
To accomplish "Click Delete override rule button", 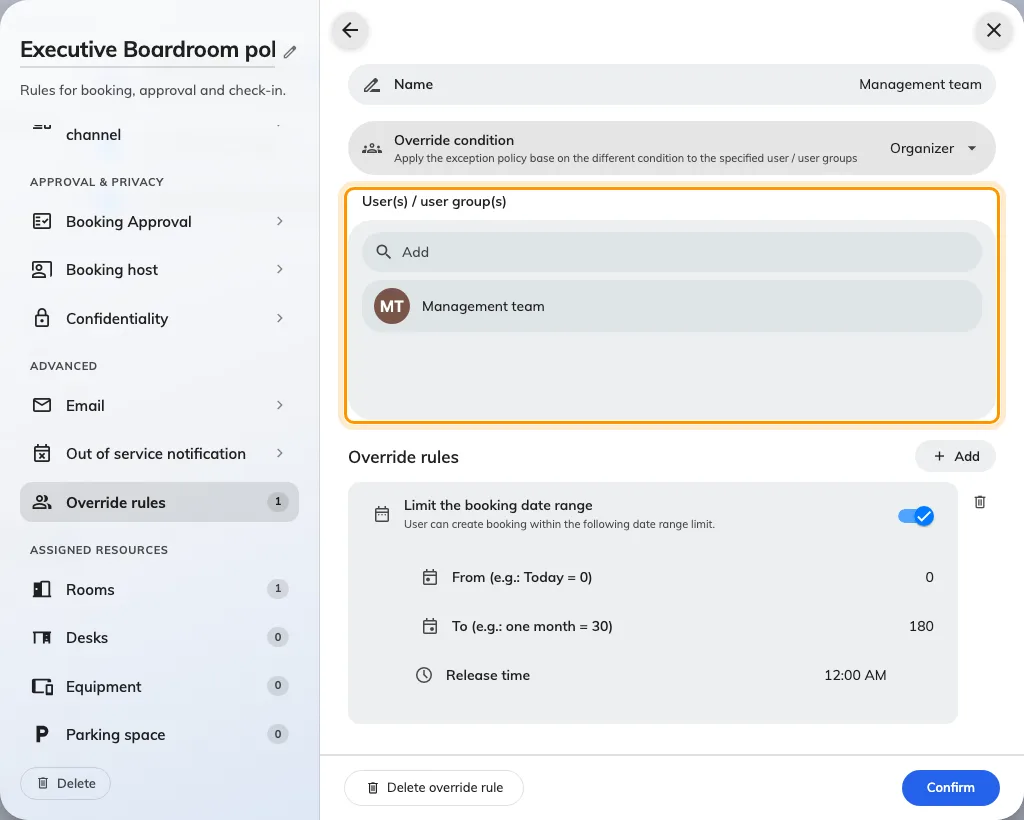I will (434, 787).
